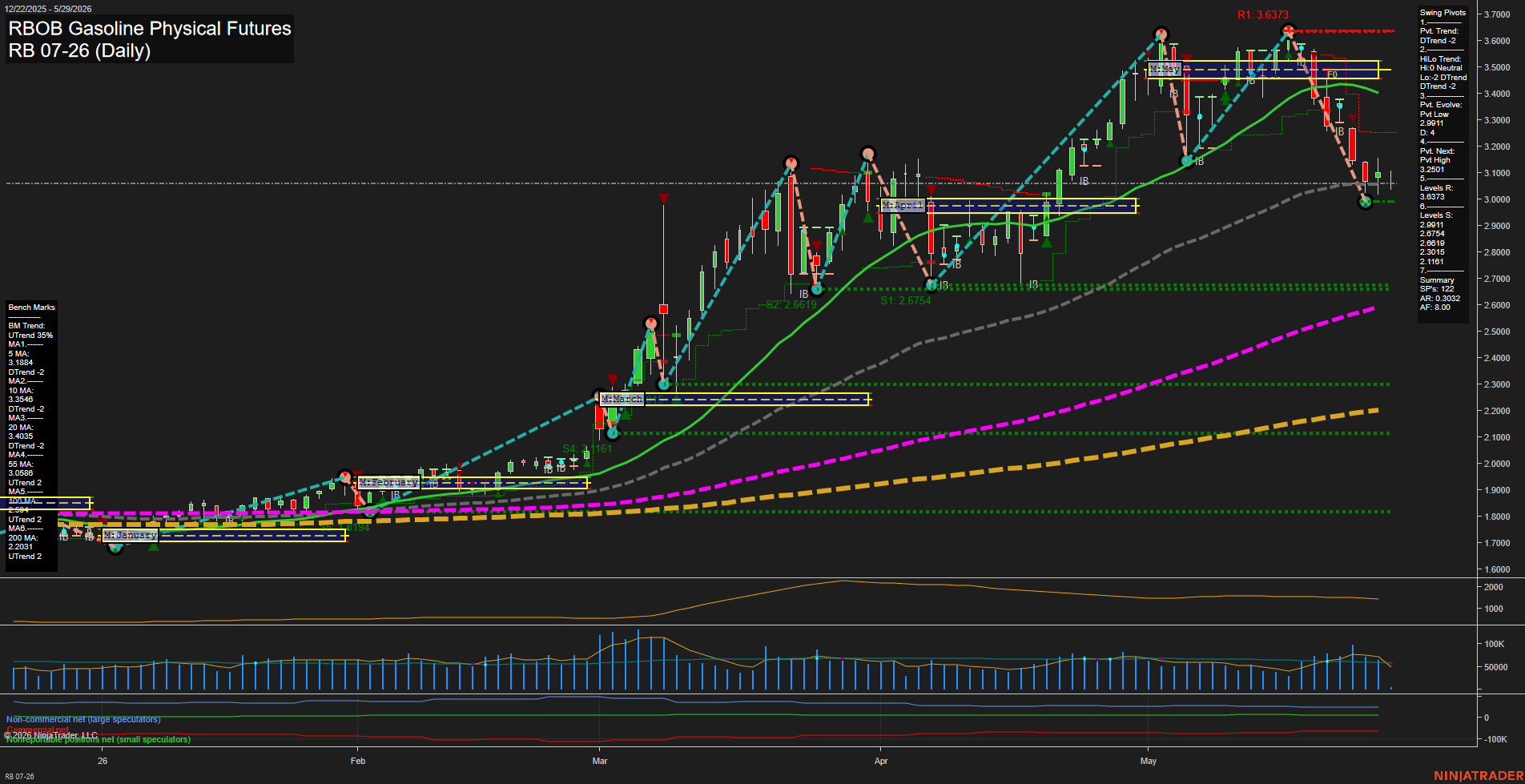
Task: Click the 2.5000 price axis label
Action: coord(1496,332)
